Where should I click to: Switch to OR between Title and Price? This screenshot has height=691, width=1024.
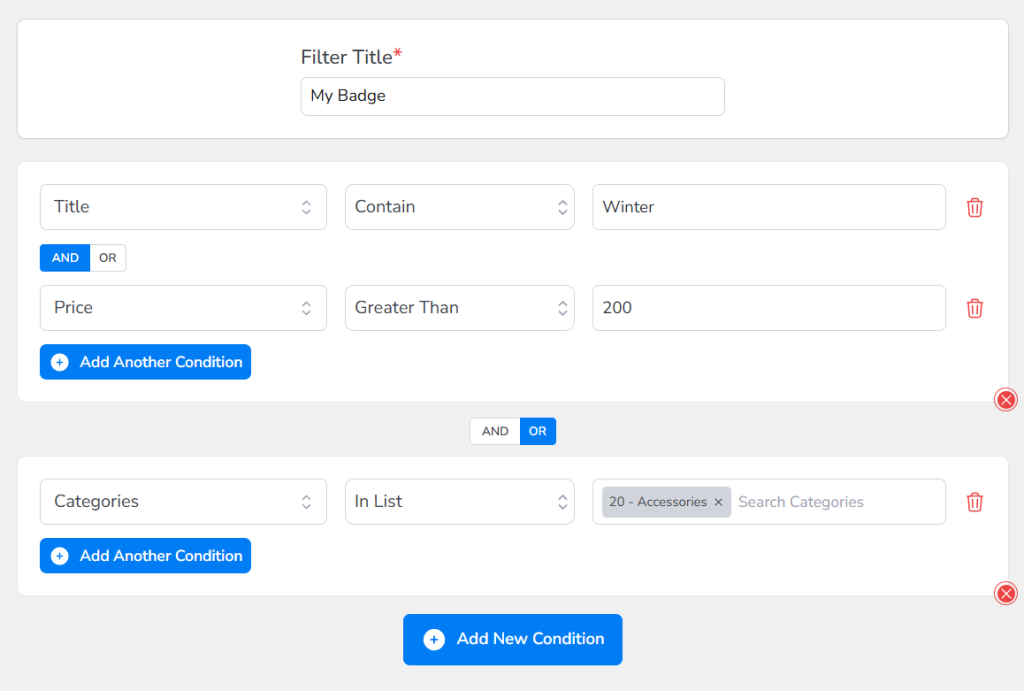pyautogui.click(x=108, y=258)
